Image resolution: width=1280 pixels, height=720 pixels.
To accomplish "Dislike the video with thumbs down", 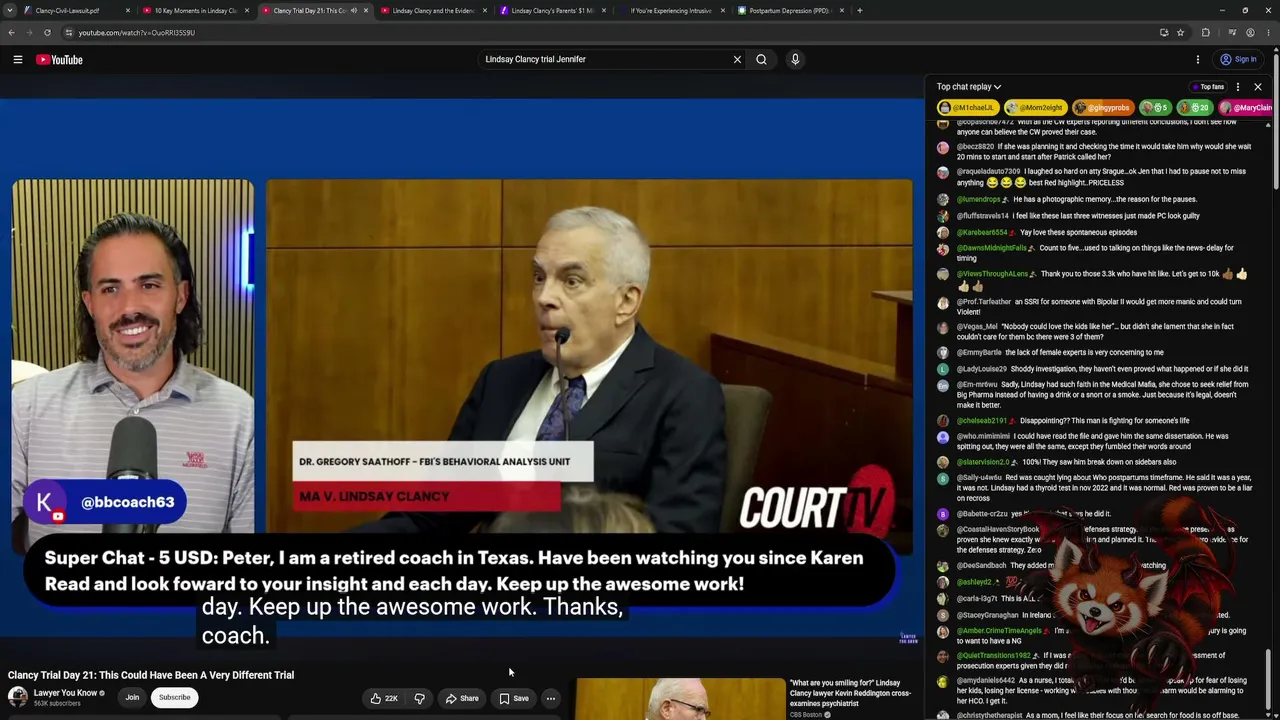I will (420, 698).
